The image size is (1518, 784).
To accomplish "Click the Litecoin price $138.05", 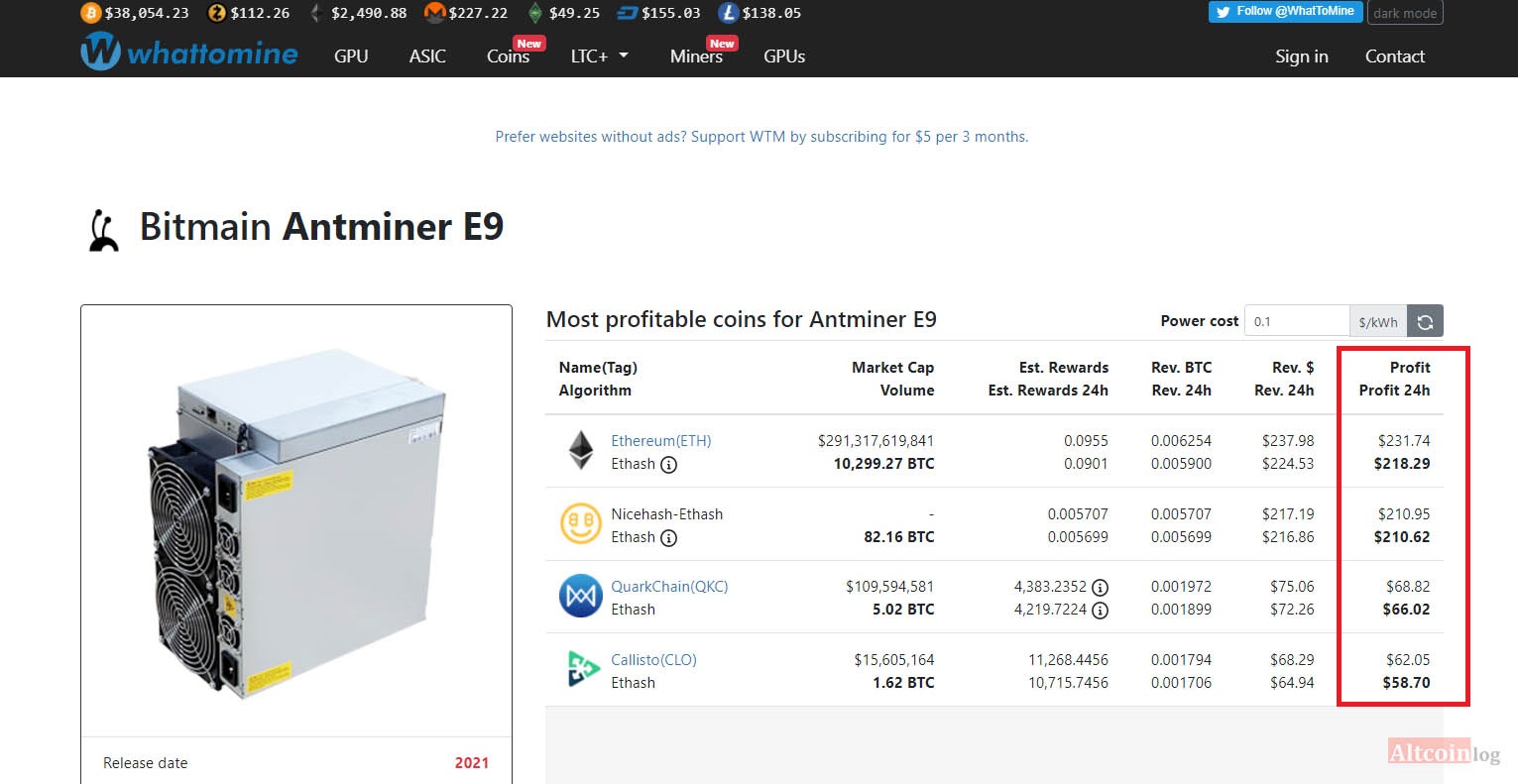I will click(x=771, y=13).
